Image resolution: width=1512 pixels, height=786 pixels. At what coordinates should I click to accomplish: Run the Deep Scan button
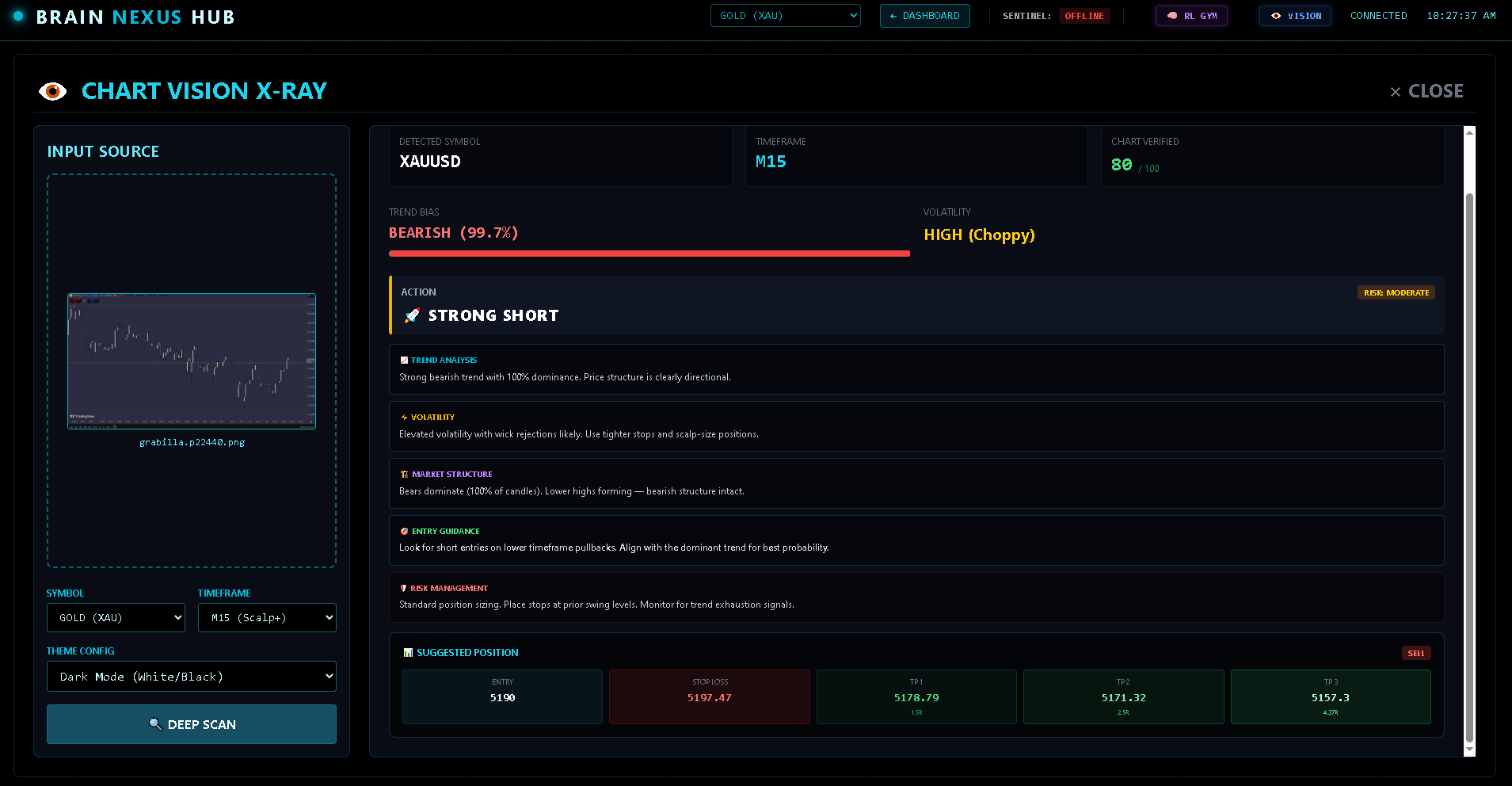[192, 724]
